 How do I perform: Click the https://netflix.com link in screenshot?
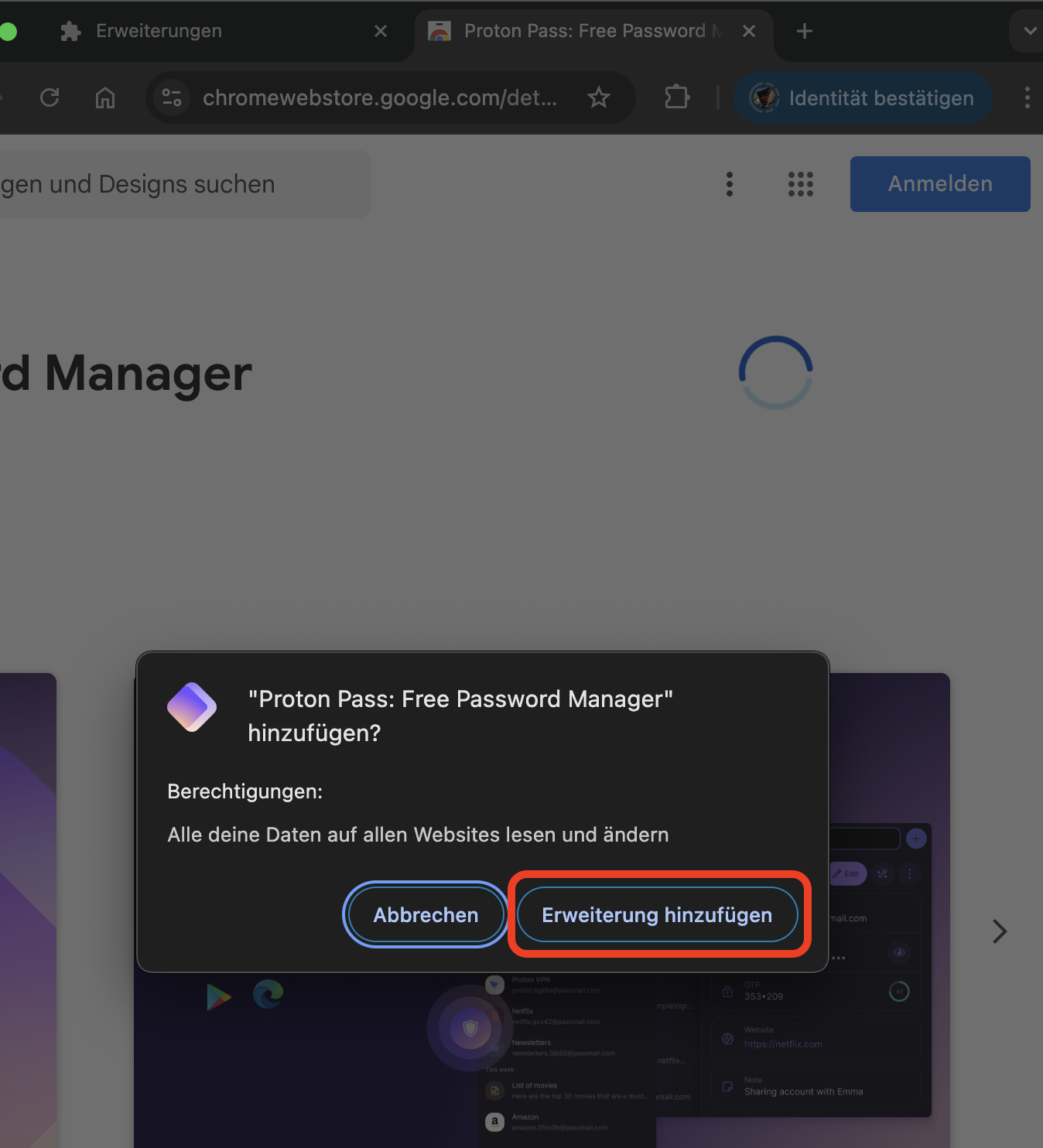[783, 1044]
